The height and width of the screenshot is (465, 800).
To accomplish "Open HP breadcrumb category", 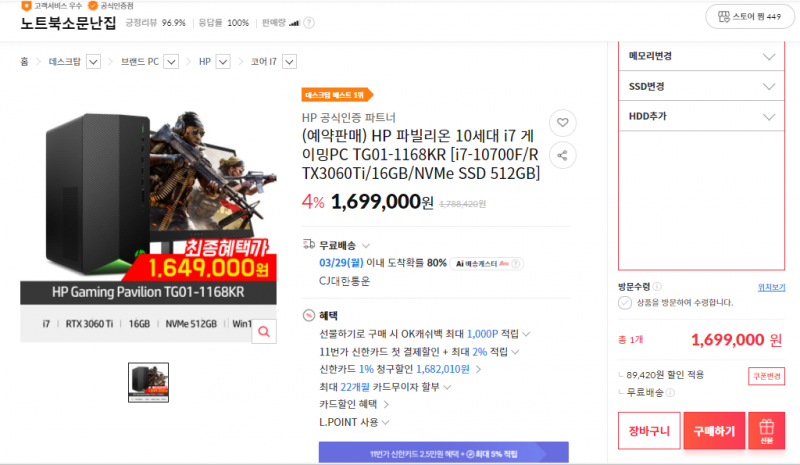I will (x=205, y=62).
